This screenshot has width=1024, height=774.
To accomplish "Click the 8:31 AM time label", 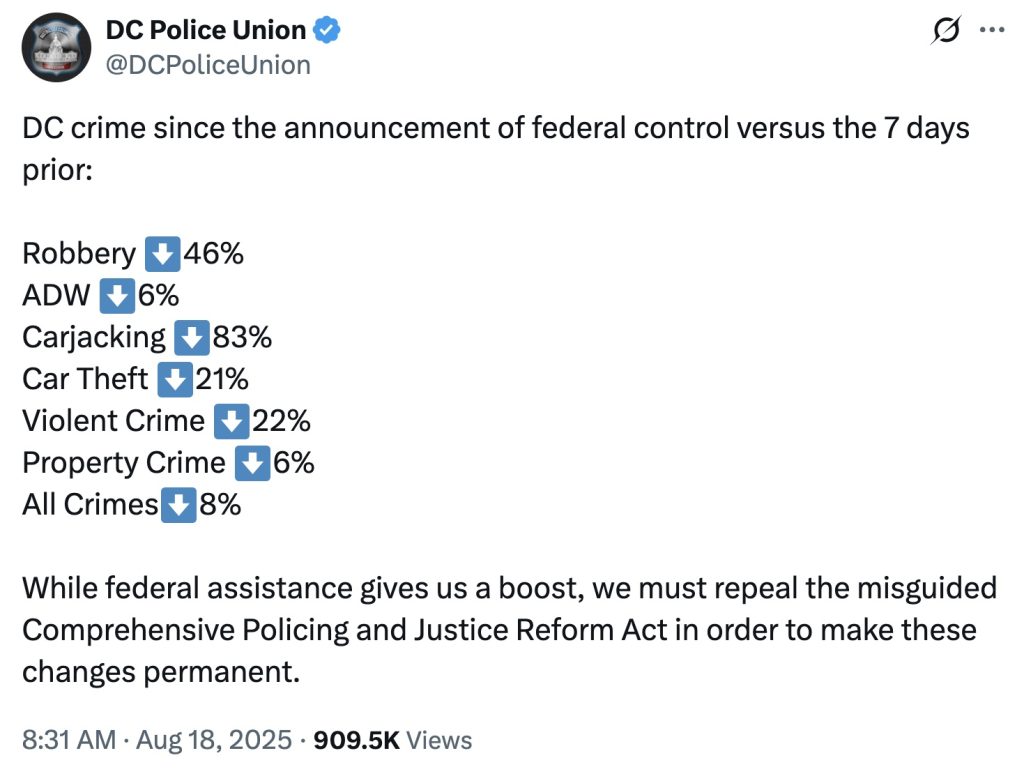I will pos(68,740).
